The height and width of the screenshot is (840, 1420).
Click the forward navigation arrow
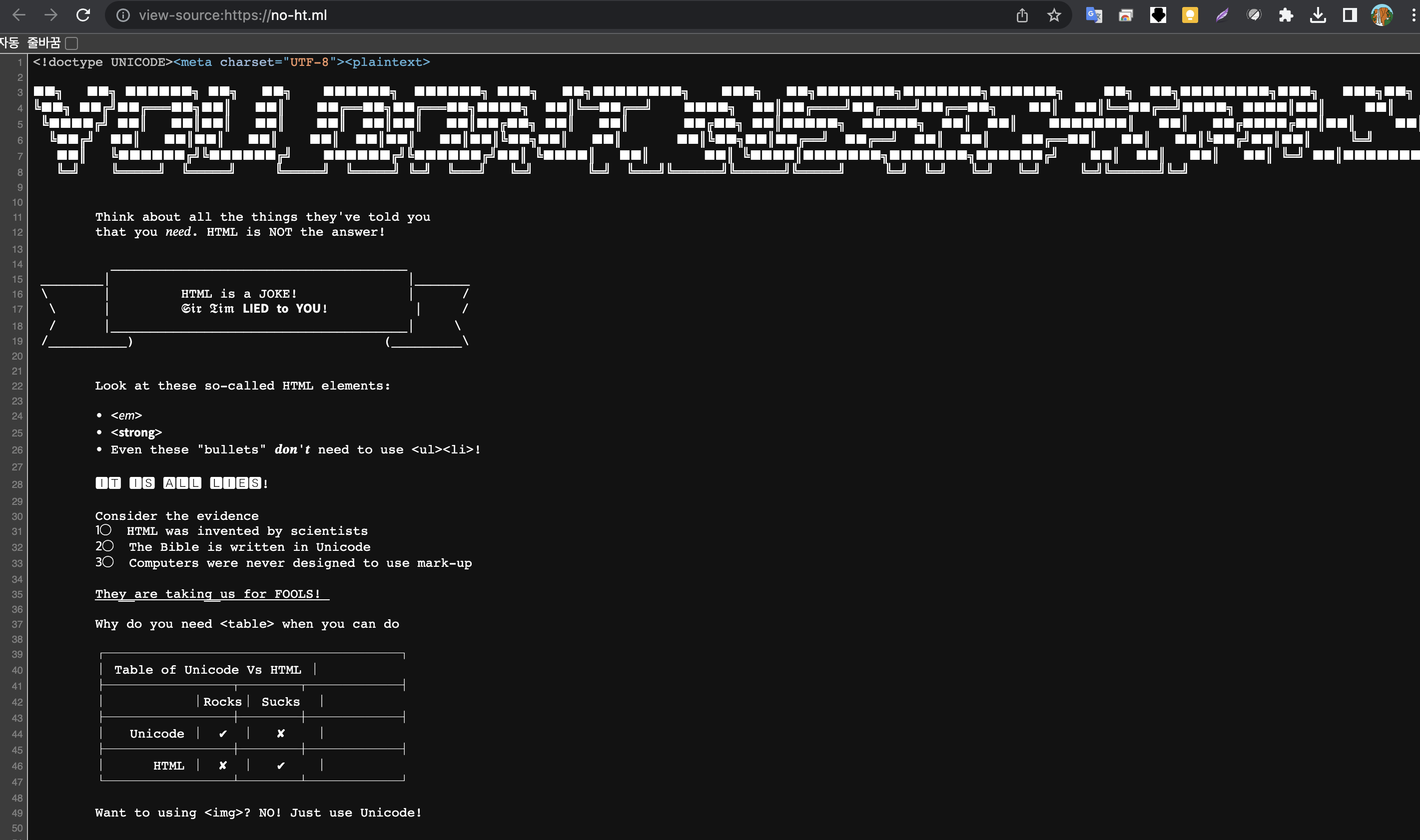tap(51, 15)
